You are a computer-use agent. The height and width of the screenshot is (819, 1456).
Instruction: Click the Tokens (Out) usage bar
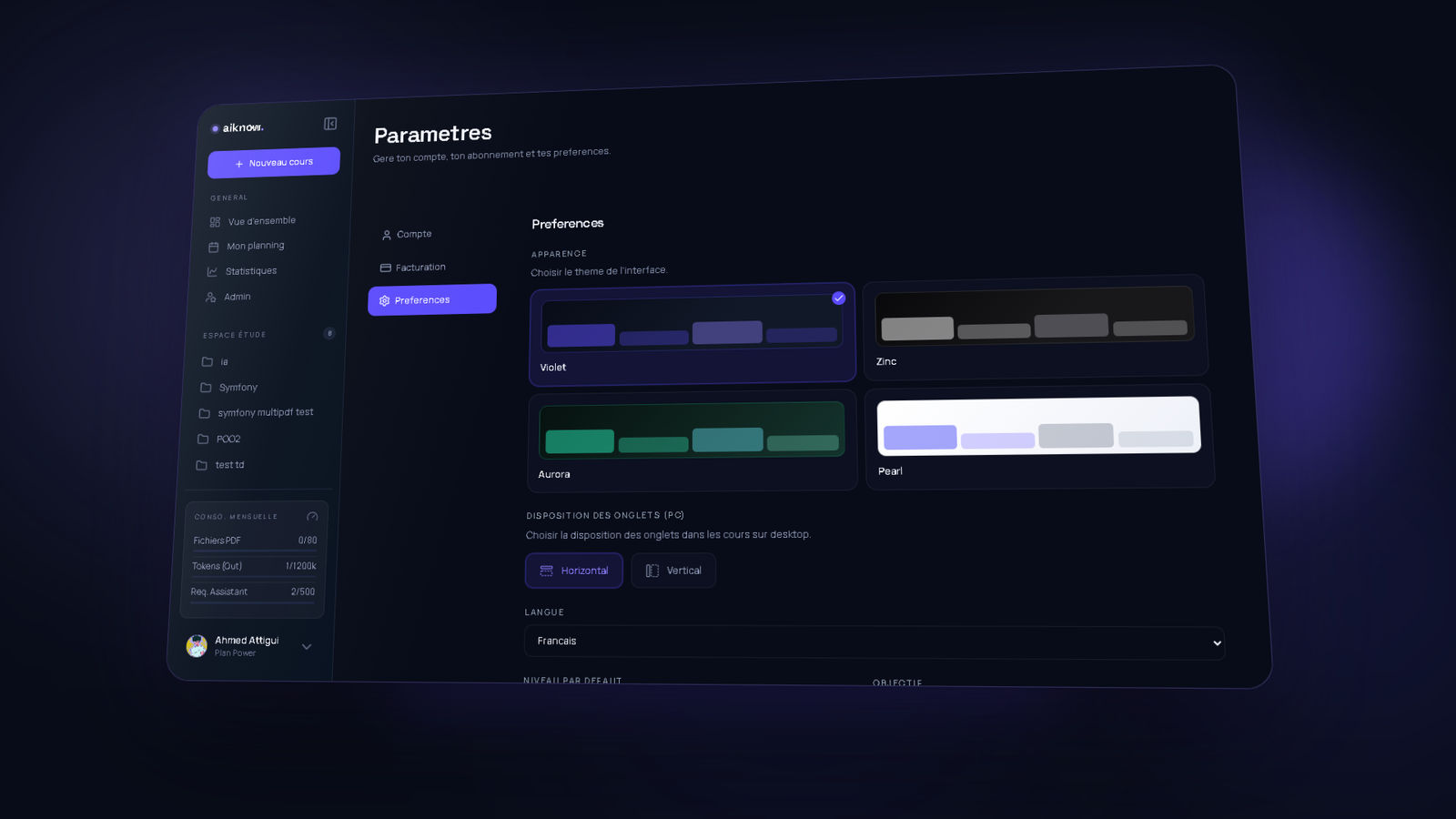253,576
